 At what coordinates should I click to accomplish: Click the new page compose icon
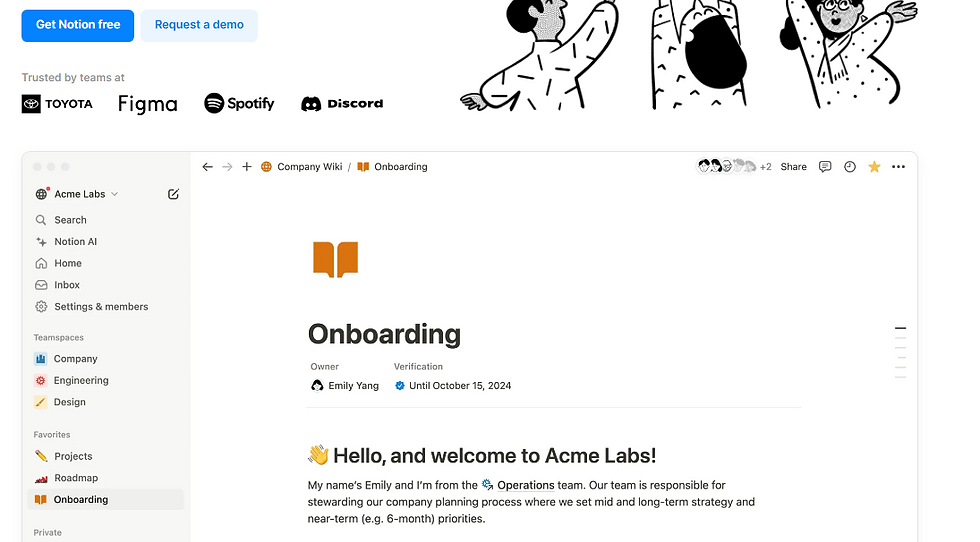tap(173, 194)
